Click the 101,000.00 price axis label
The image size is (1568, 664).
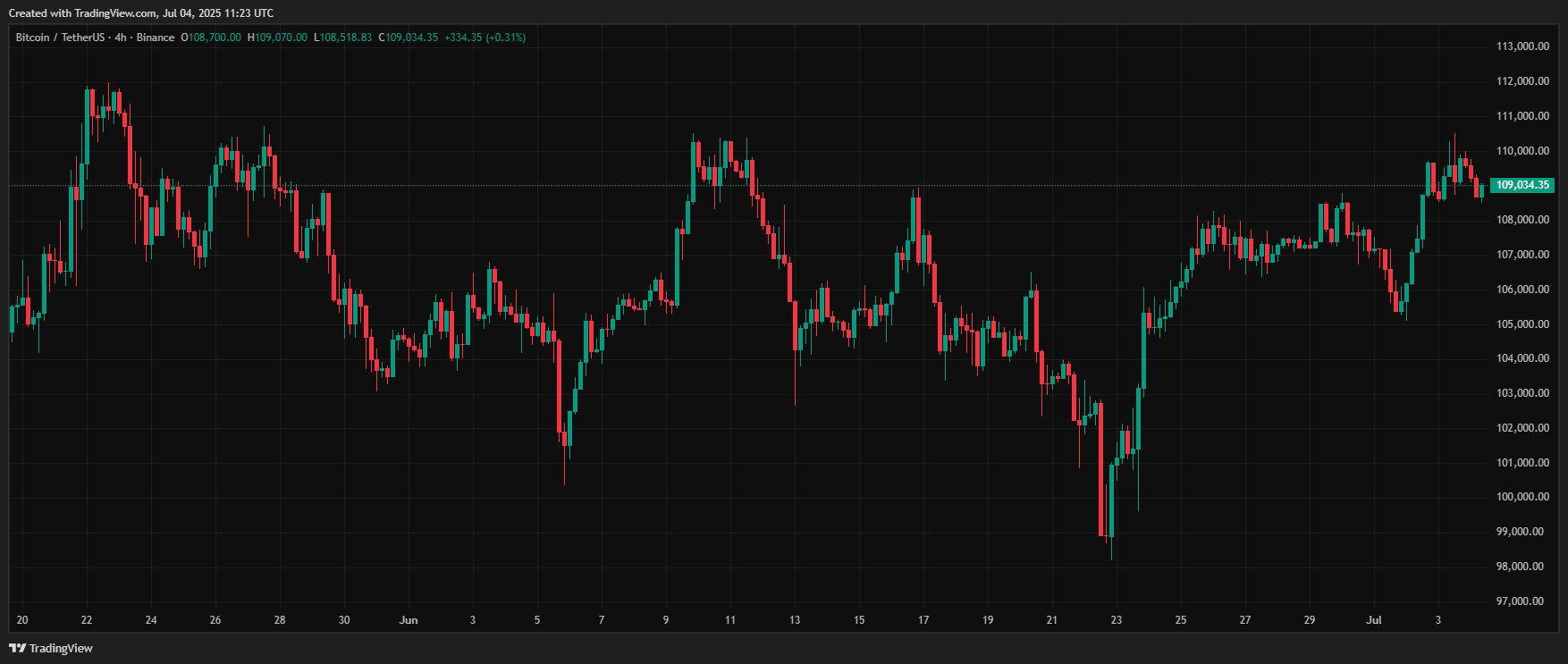tap(1522, 463)
